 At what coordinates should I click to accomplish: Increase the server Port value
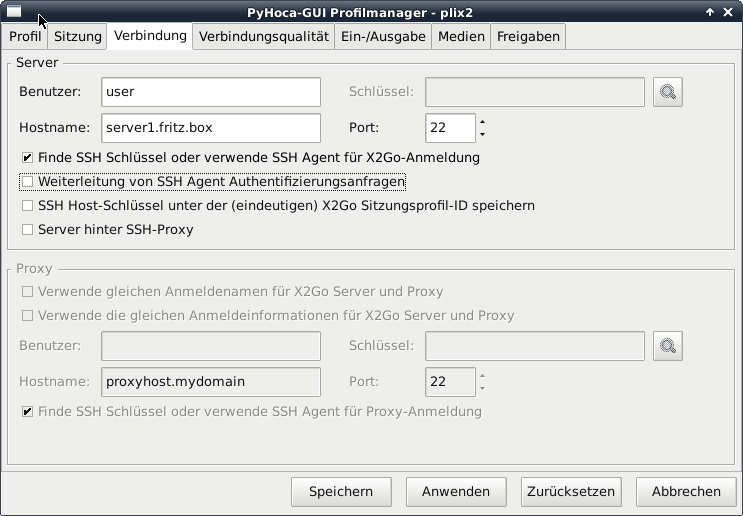pyautogui.click(x=482, y=122)
